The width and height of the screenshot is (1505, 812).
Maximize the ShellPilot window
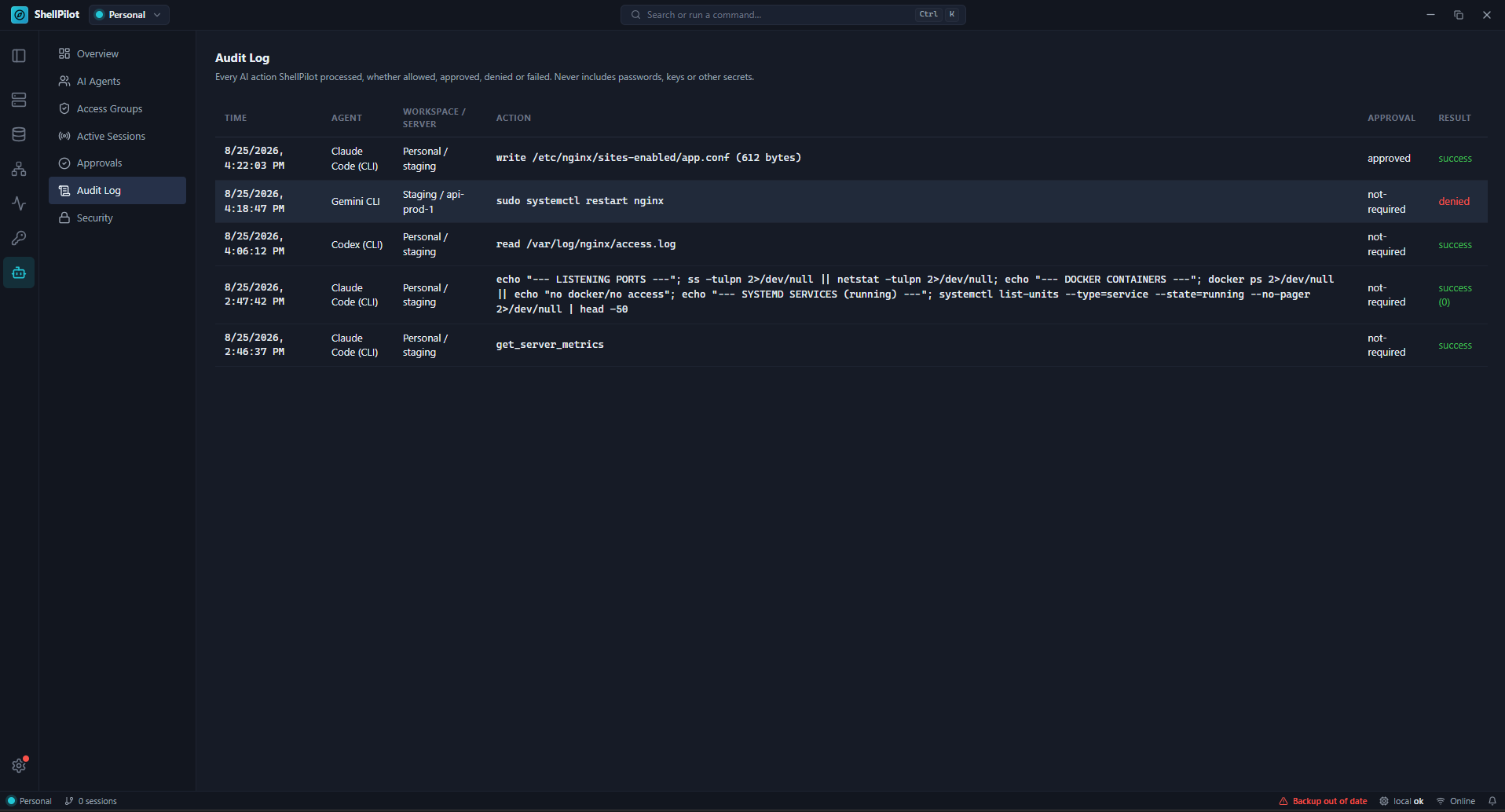click(x=1459, y=15)
